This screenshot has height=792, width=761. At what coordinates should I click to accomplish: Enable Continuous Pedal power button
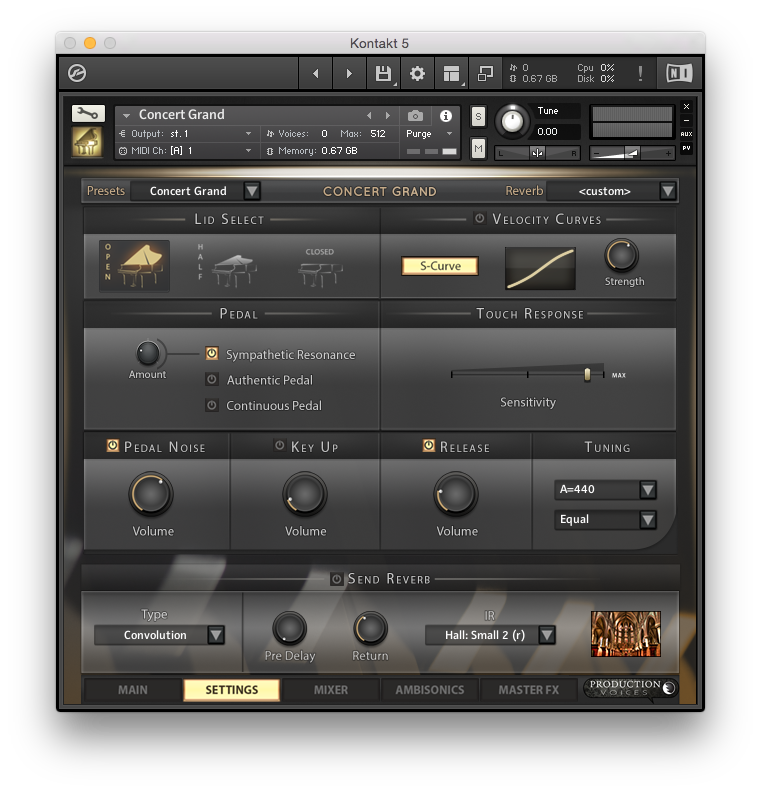click(212, 405)
